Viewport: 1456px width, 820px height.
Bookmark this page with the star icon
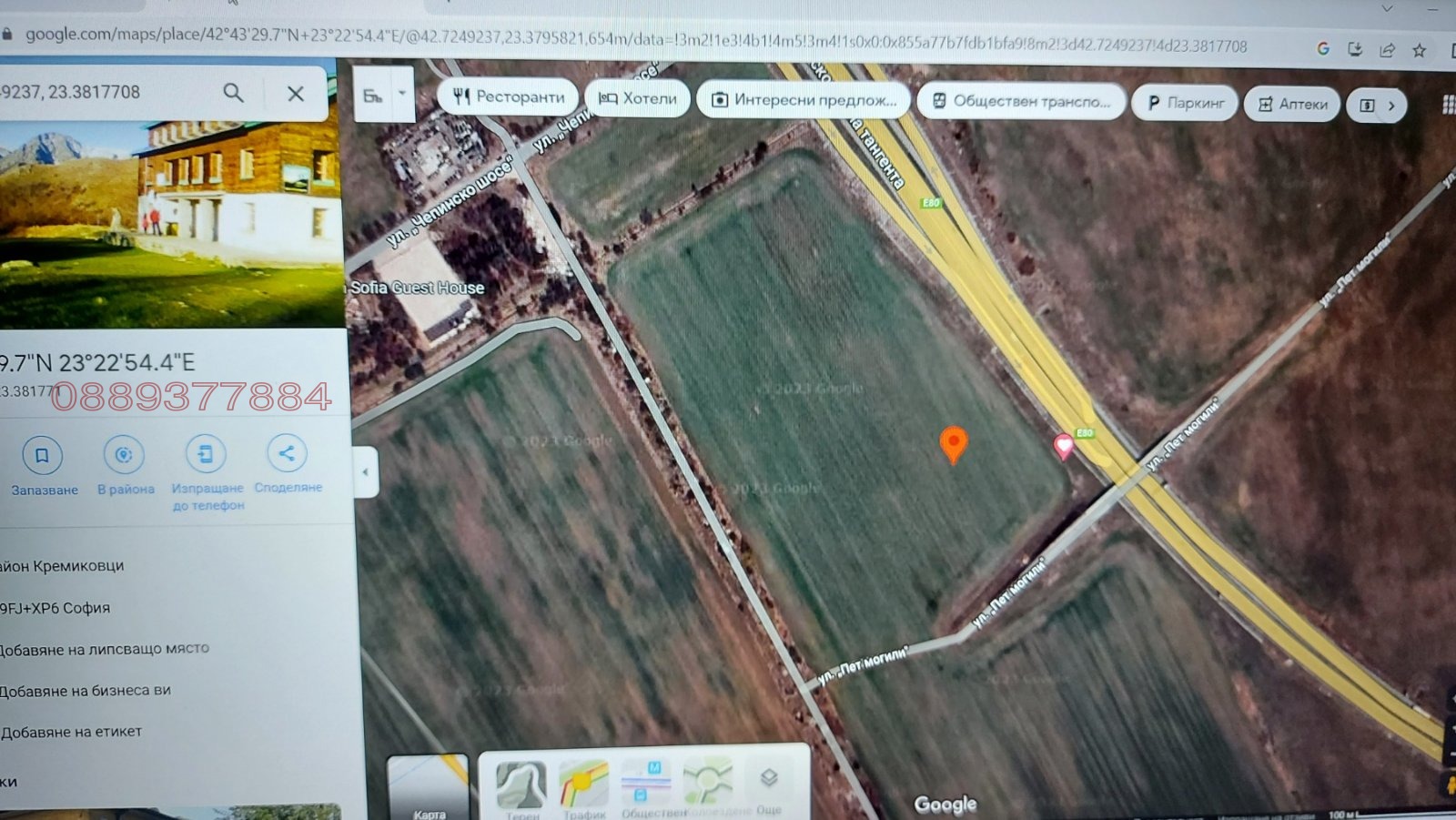tap(1419, 51)
